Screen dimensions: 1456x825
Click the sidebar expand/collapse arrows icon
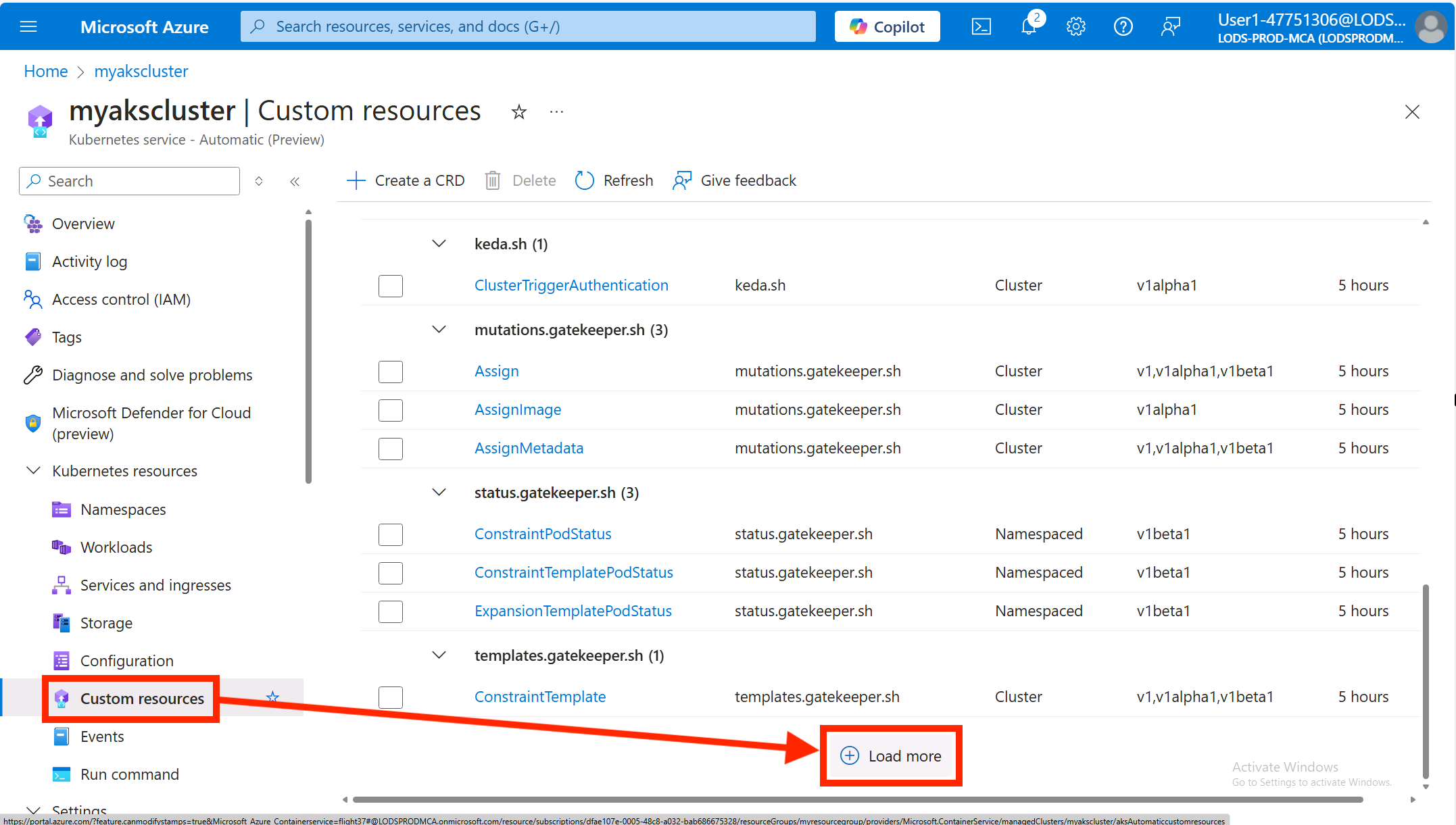pyautogui.click(x=259, y=181)
